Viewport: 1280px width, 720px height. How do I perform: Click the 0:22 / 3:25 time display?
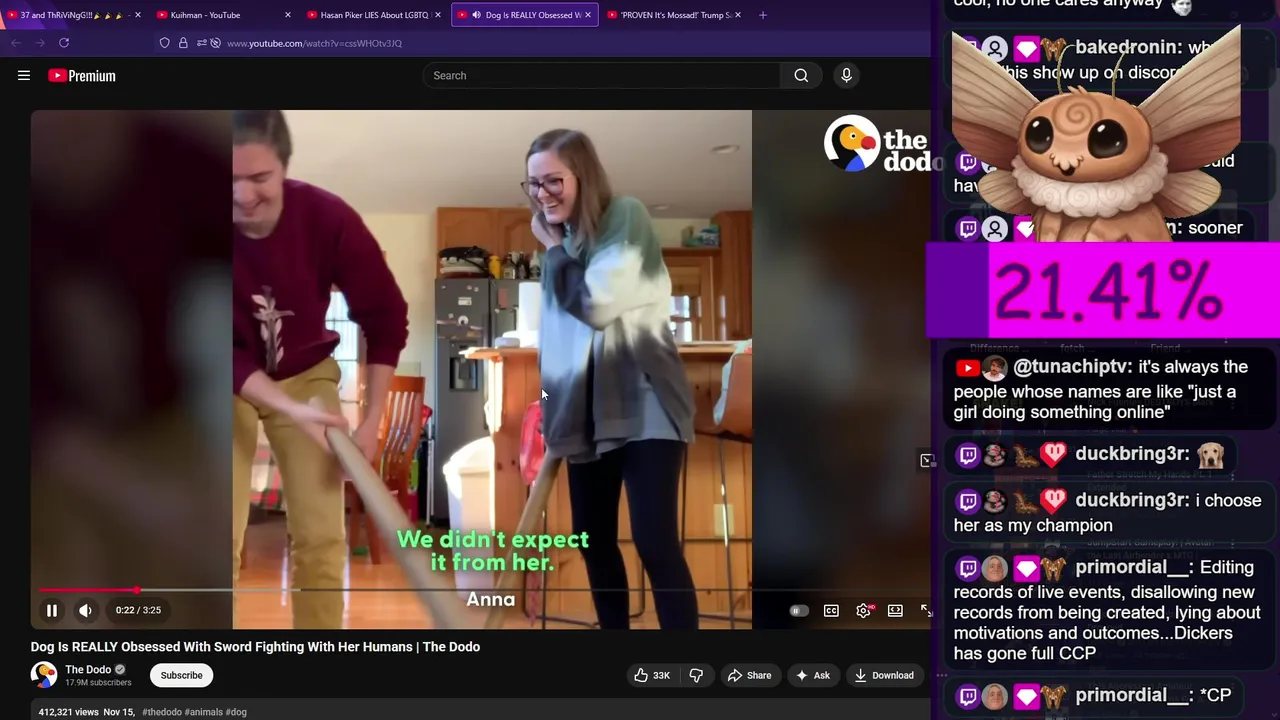[x=138, y=610]
